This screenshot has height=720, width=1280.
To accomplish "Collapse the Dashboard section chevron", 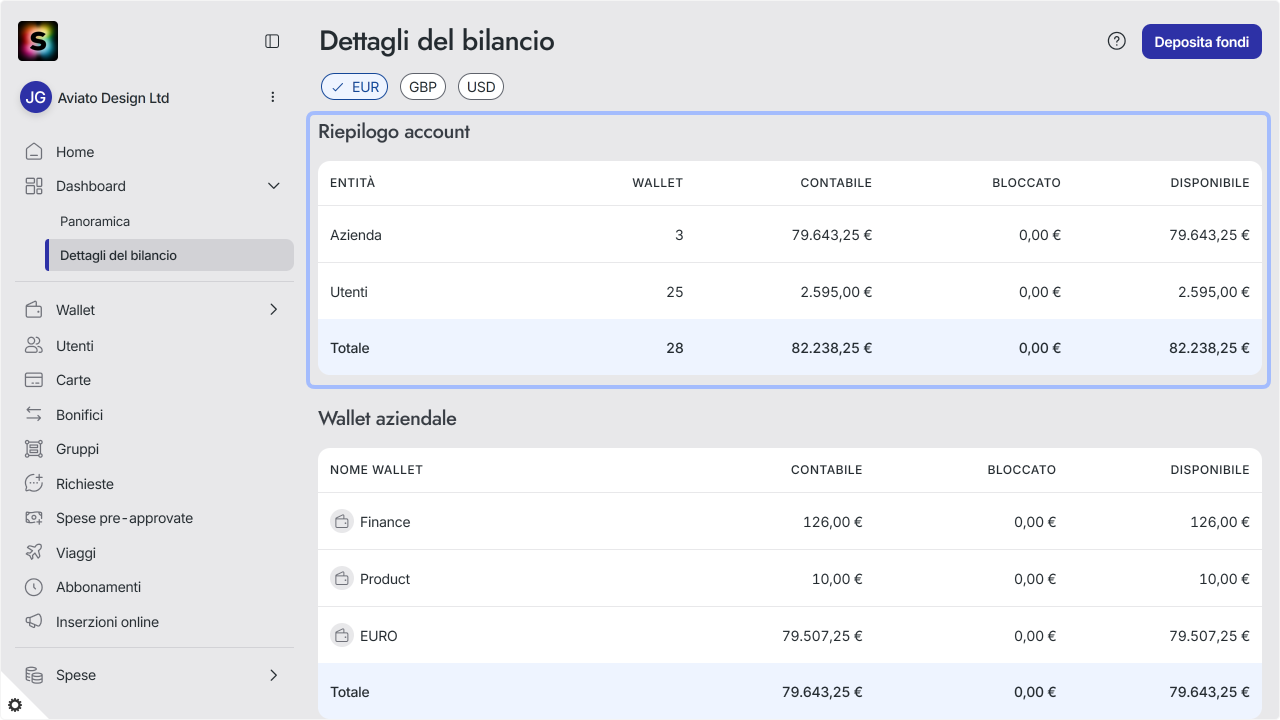I will (273, 186).
